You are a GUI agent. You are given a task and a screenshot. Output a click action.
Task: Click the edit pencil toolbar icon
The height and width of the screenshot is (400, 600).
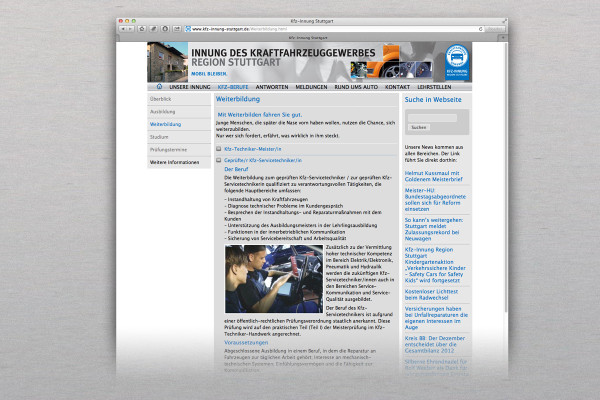tap(153, 29)
